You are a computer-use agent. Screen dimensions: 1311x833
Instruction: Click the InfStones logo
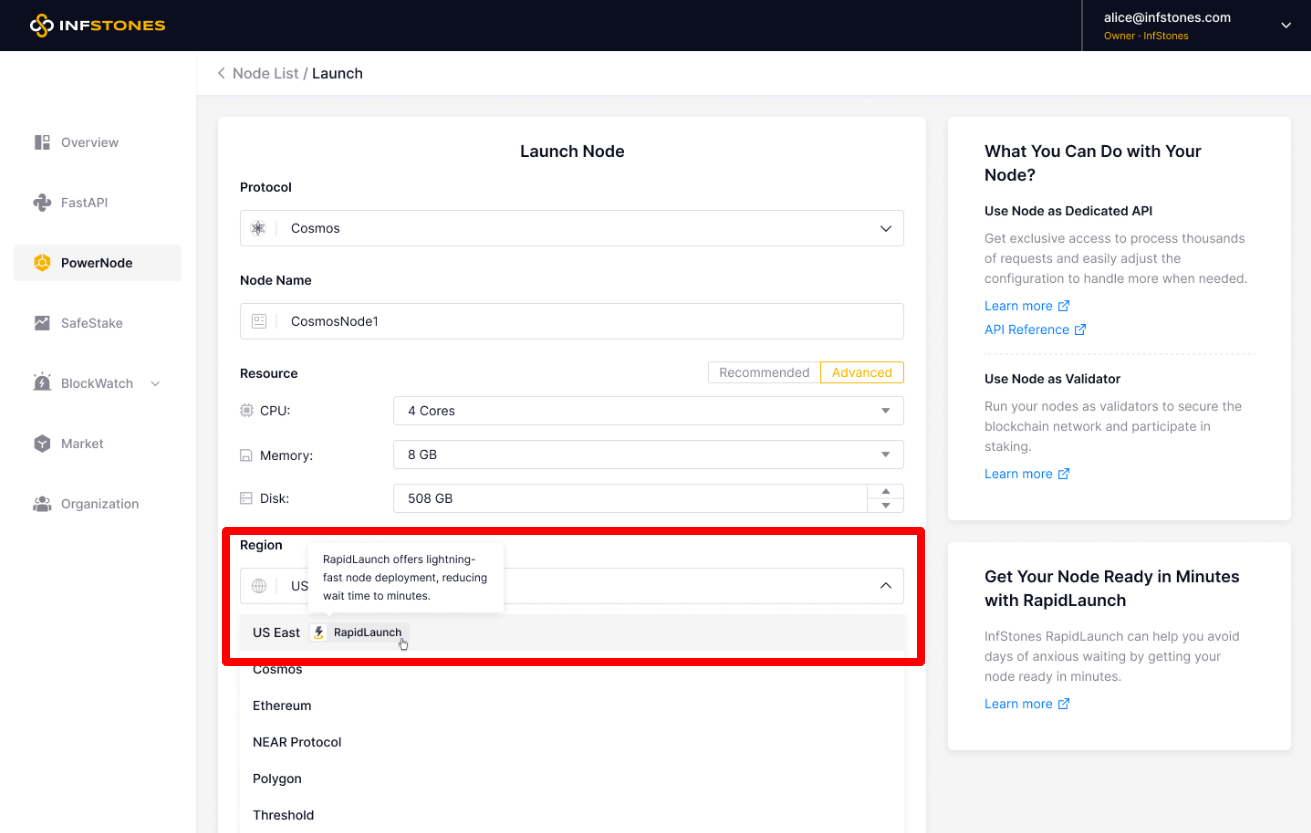[x=97, y=25]
